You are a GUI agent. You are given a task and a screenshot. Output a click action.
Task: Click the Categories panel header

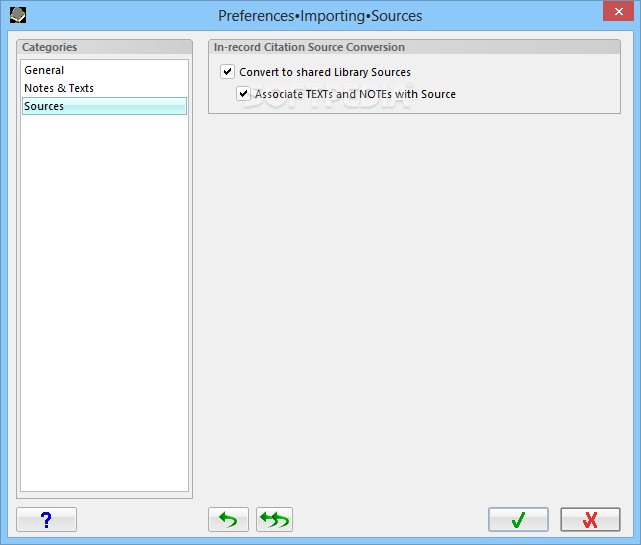[x=104, y=47]
